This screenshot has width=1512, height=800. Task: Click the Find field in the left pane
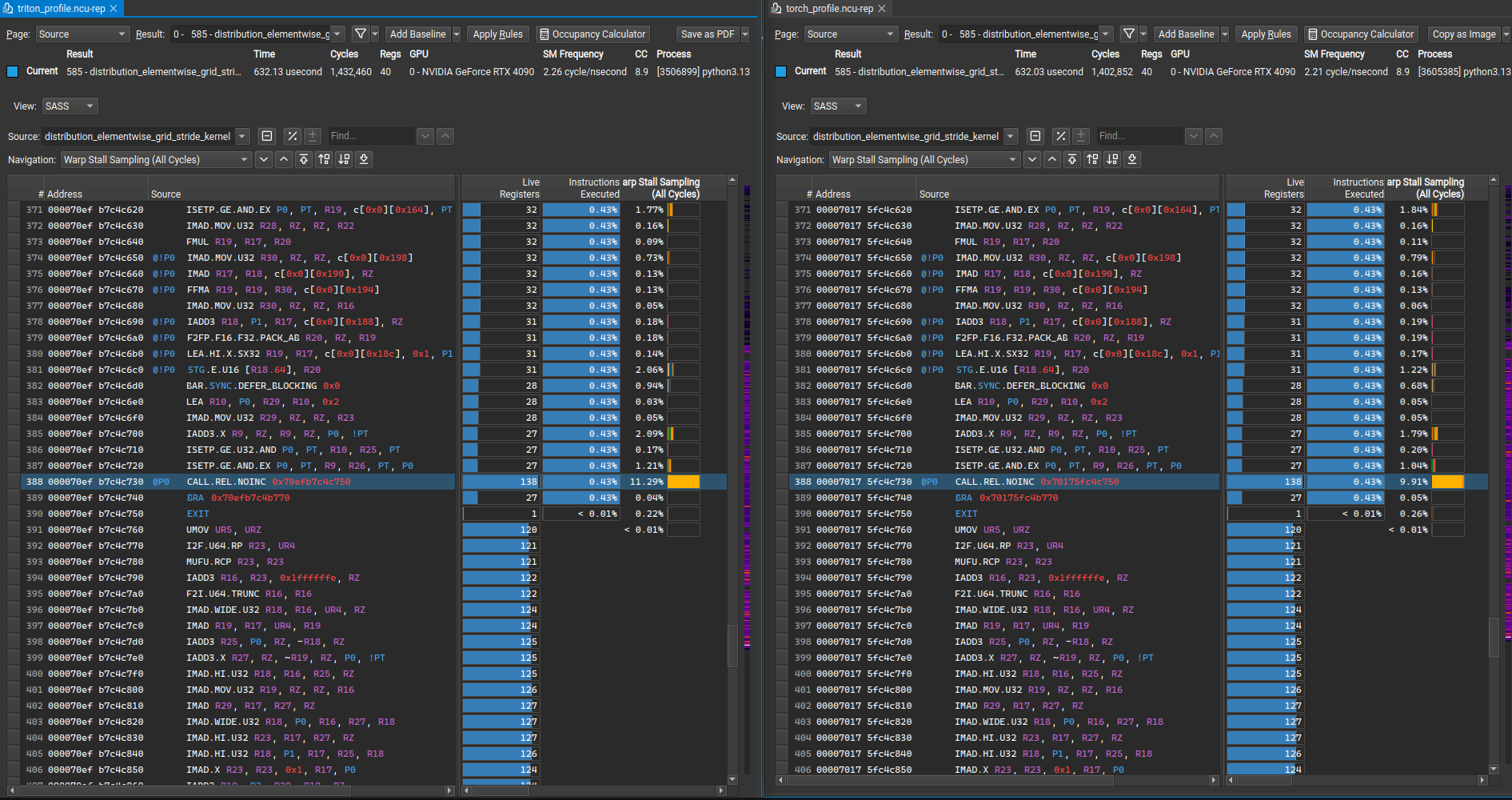(370, 136)
